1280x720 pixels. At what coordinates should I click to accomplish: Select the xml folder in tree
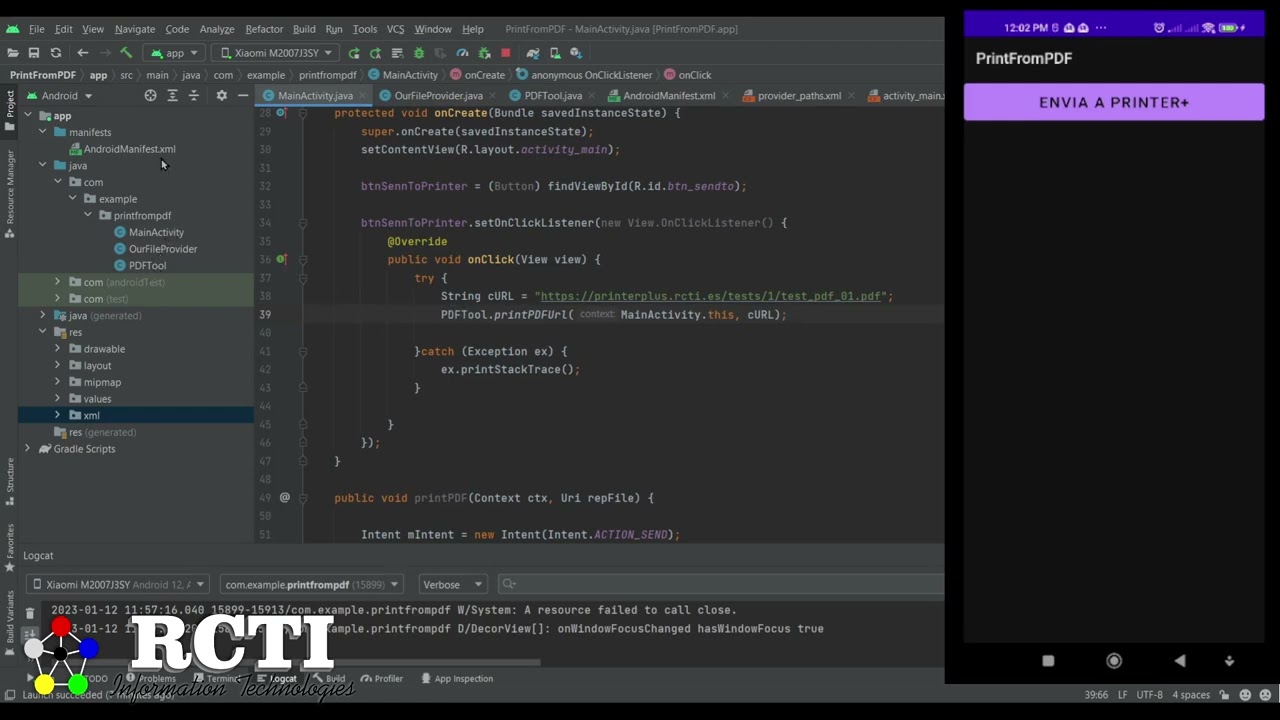91,415
